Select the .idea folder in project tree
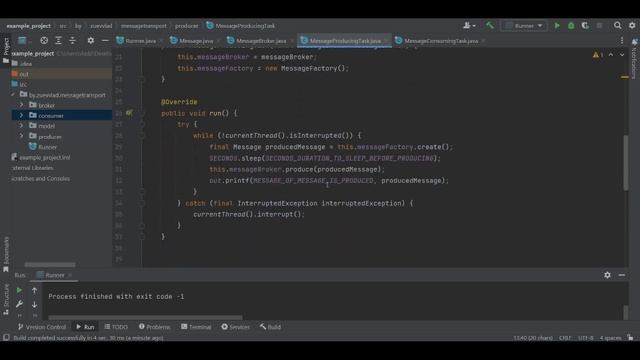The height and width of the screenshot is (360, 640). click(61, 63)
